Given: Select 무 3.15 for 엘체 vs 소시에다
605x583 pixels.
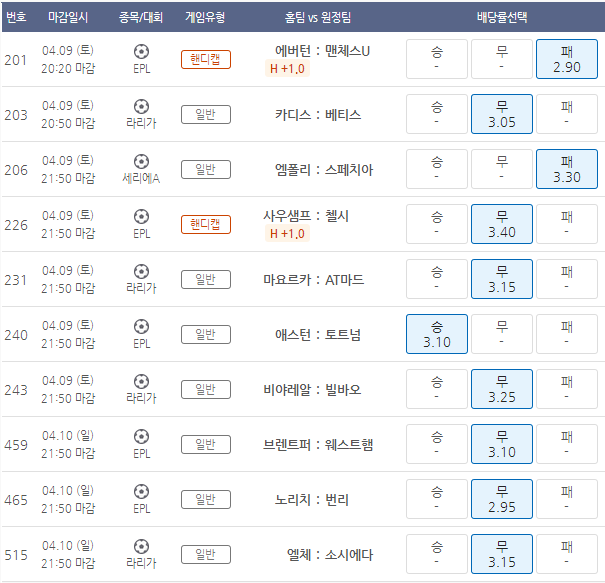Looking at the screenshot, I should click(x=502, y=554).
